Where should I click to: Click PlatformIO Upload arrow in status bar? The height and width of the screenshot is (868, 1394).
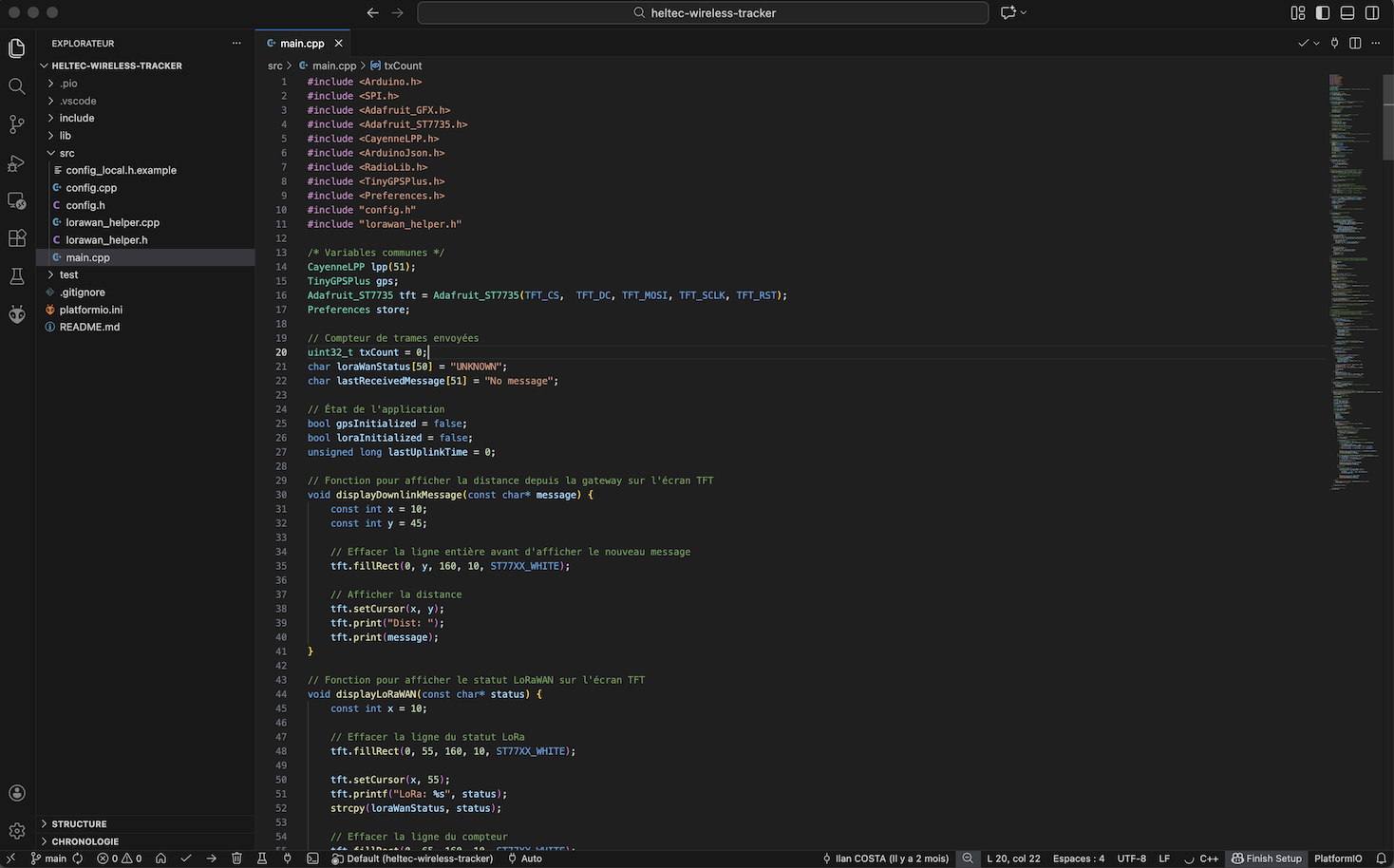212,859
